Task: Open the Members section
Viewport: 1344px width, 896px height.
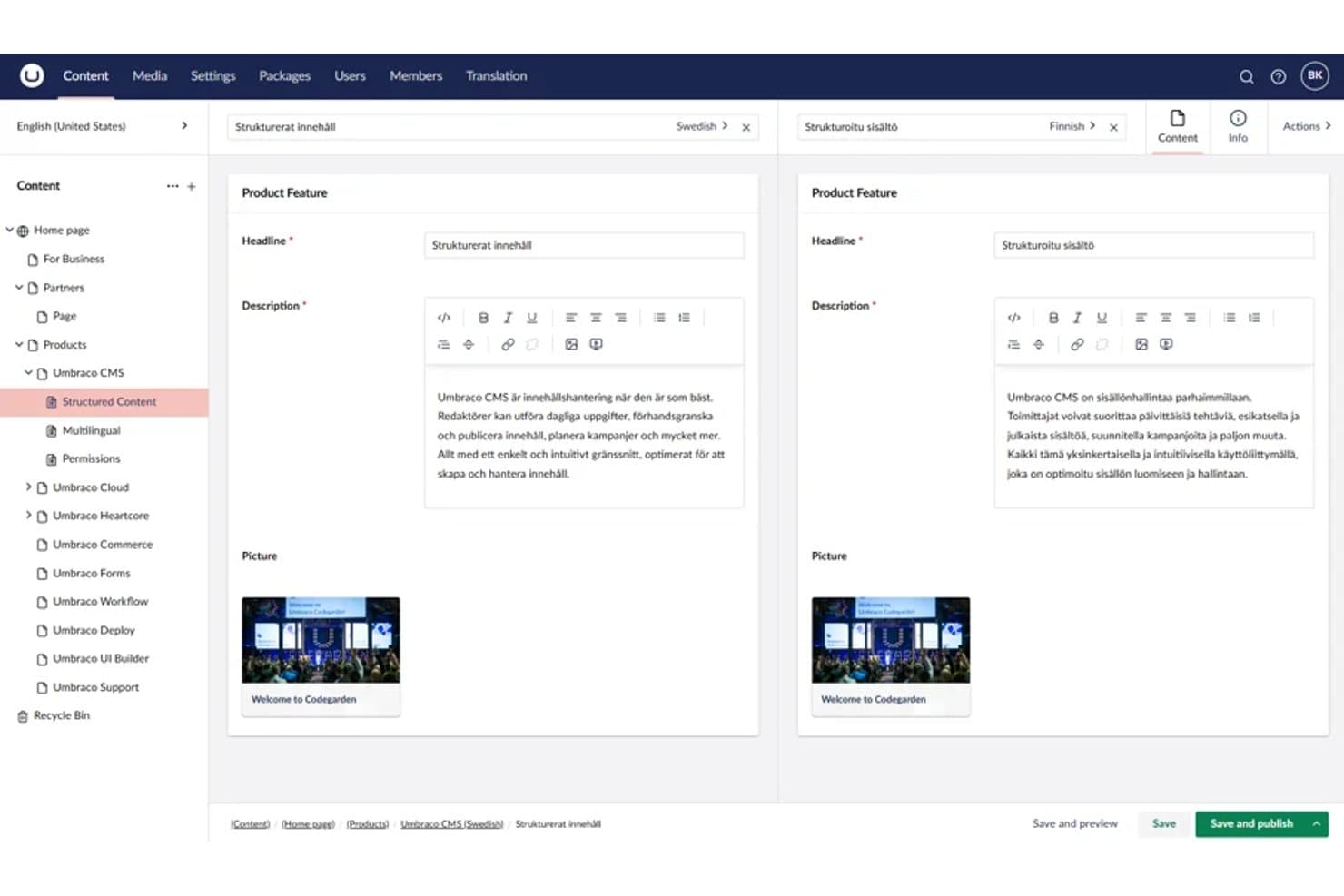Action: coord(416,76)
